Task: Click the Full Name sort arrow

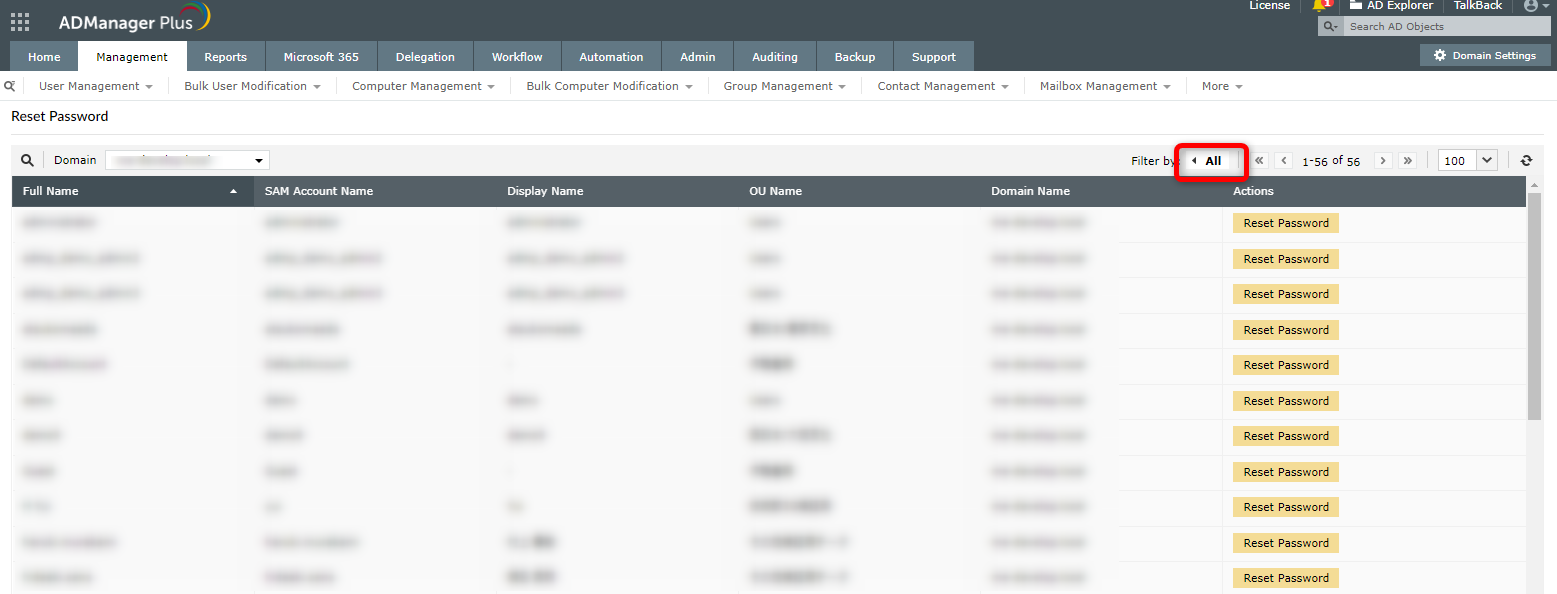Action: click(x=234, y=191)
